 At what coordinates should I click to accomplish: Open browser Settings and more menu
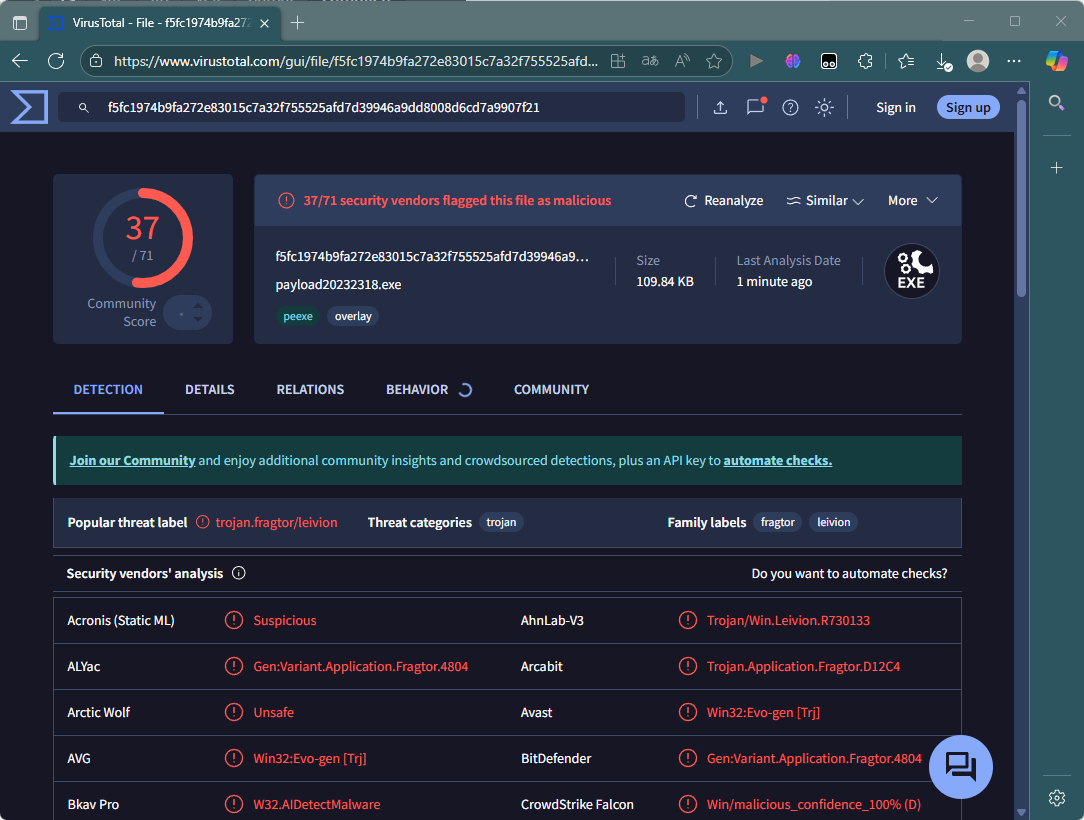pos(1013,61)
